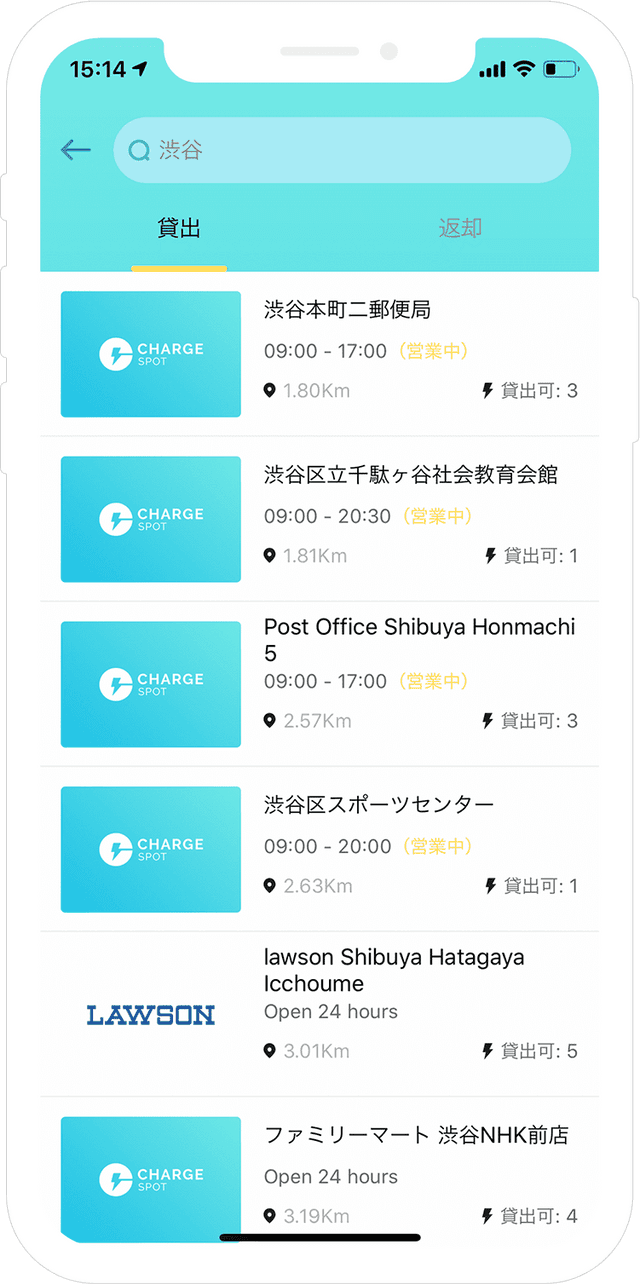
Task: Tap lightning icon for 渋谷区スポーツセンター availability
Action: click(x=490, y=886)
